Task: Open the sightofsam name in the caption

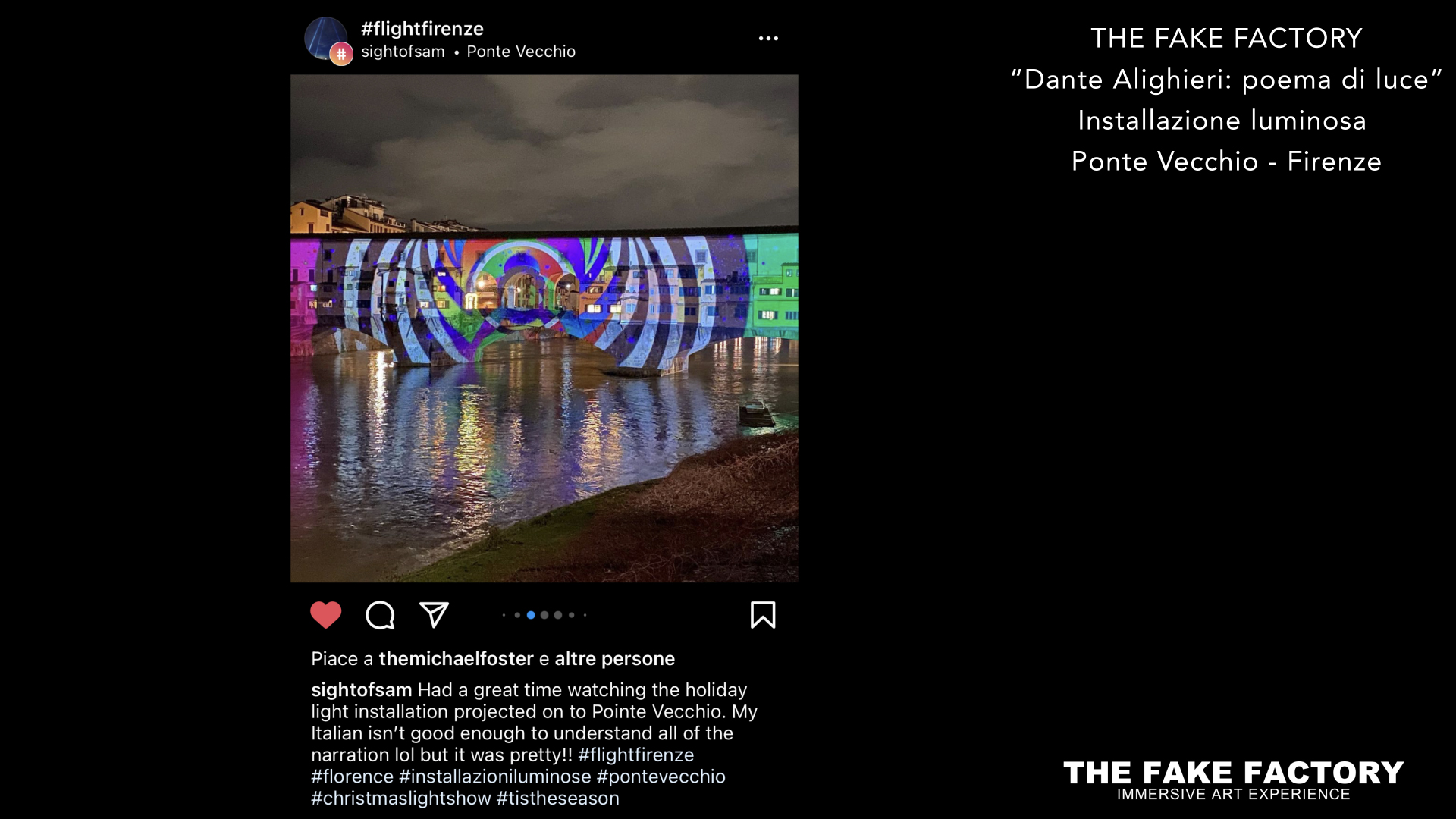Action: [x=362, y=690]
